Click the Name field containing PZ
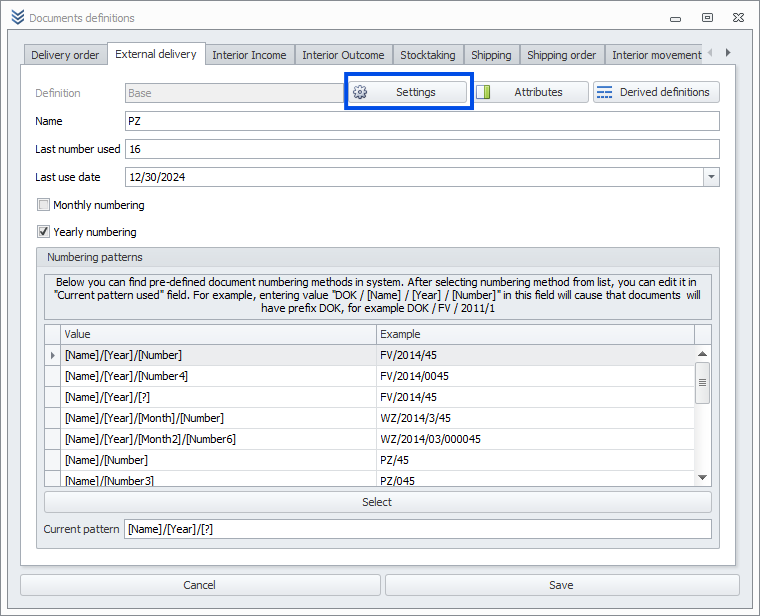This screenshot has height=616, width=760. pyautogui.click(x=422, y=121)
